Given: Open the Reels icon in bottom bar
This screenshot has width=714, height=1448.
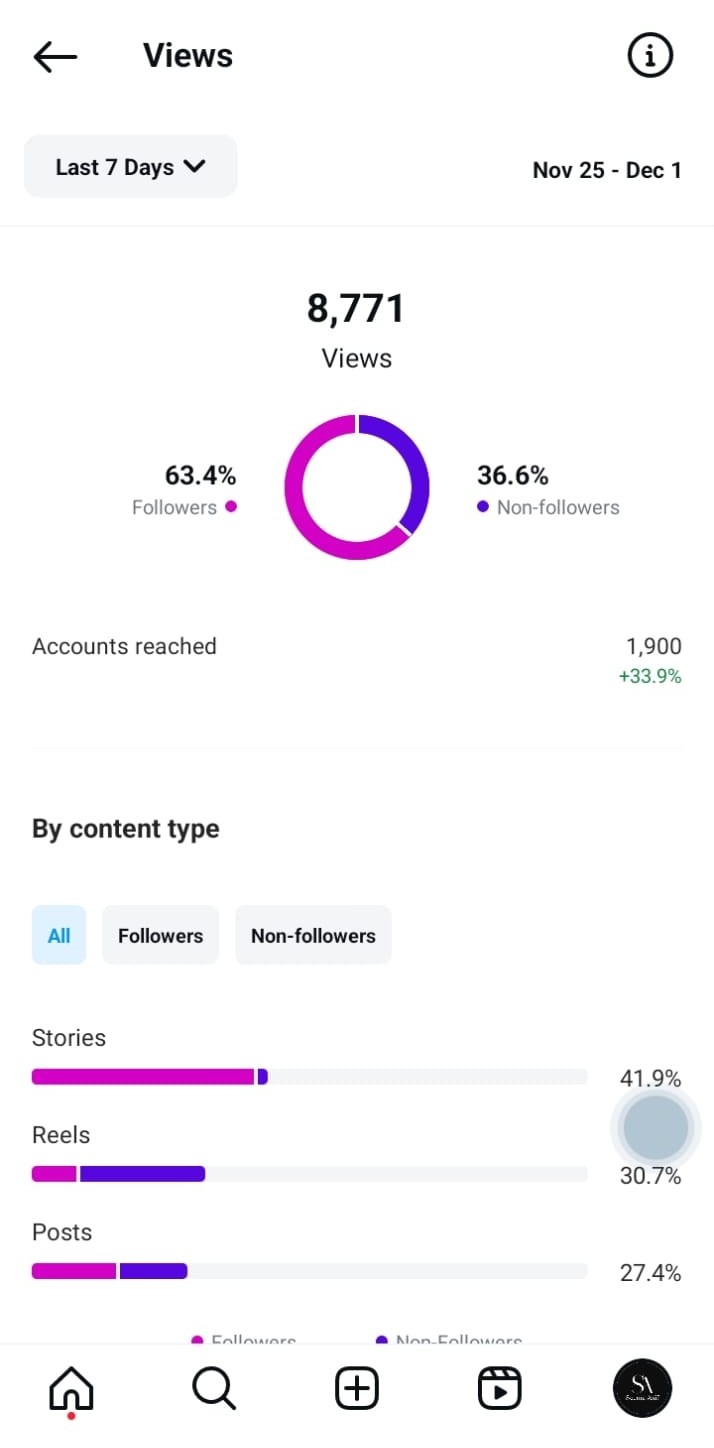Looking at the screenshot, I should (x=499, y=1389).
